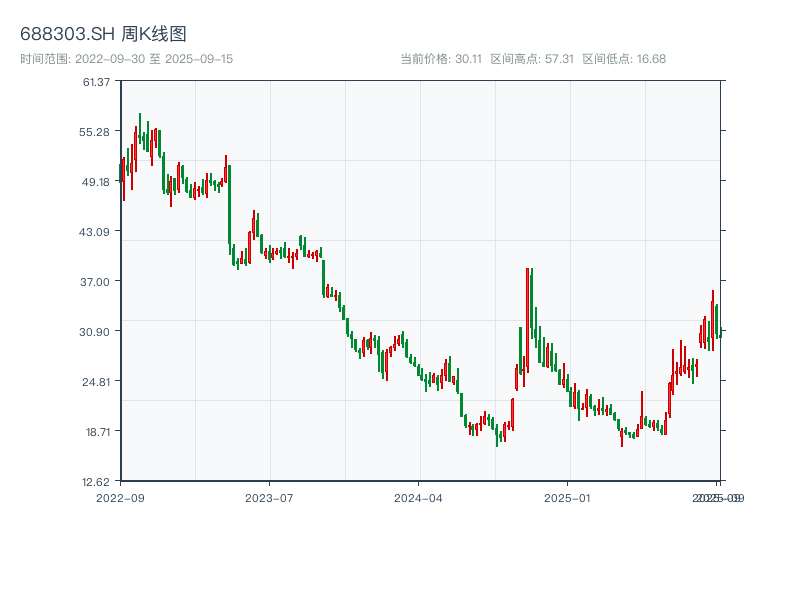Screen dimensions: 800x600
Task: Click the 61.37 y-axis price label
Action: (x=97, y=81)
